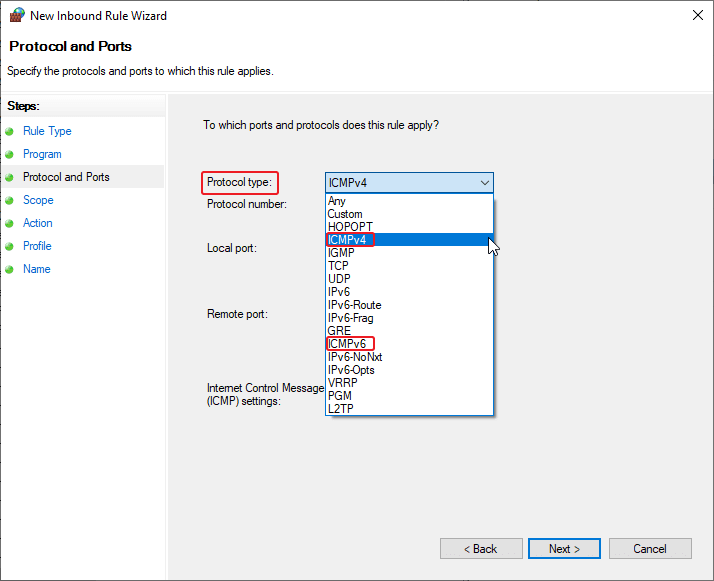Go to the Name step in sidebar
714x581 pixels.
point(36,269)
